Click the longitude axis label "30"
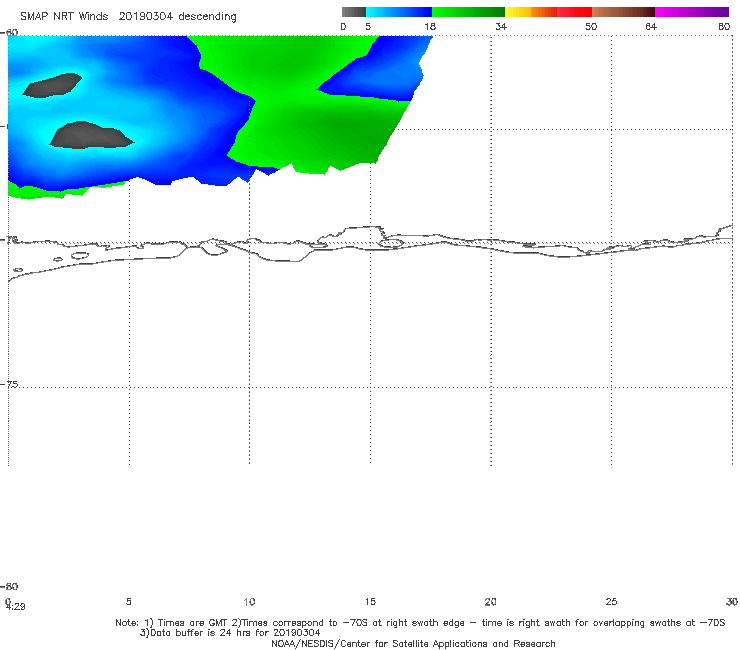This screenshot has width=740, height=650. (x=732, y=602)
